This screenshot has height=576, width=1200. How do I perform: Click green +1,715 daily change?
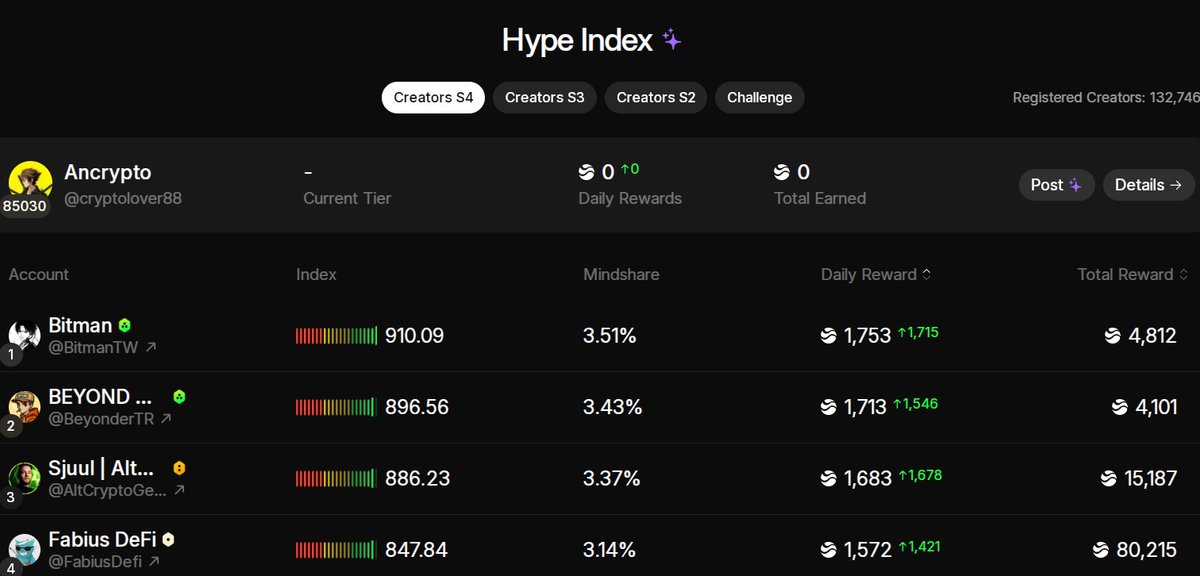click(918, 332)
